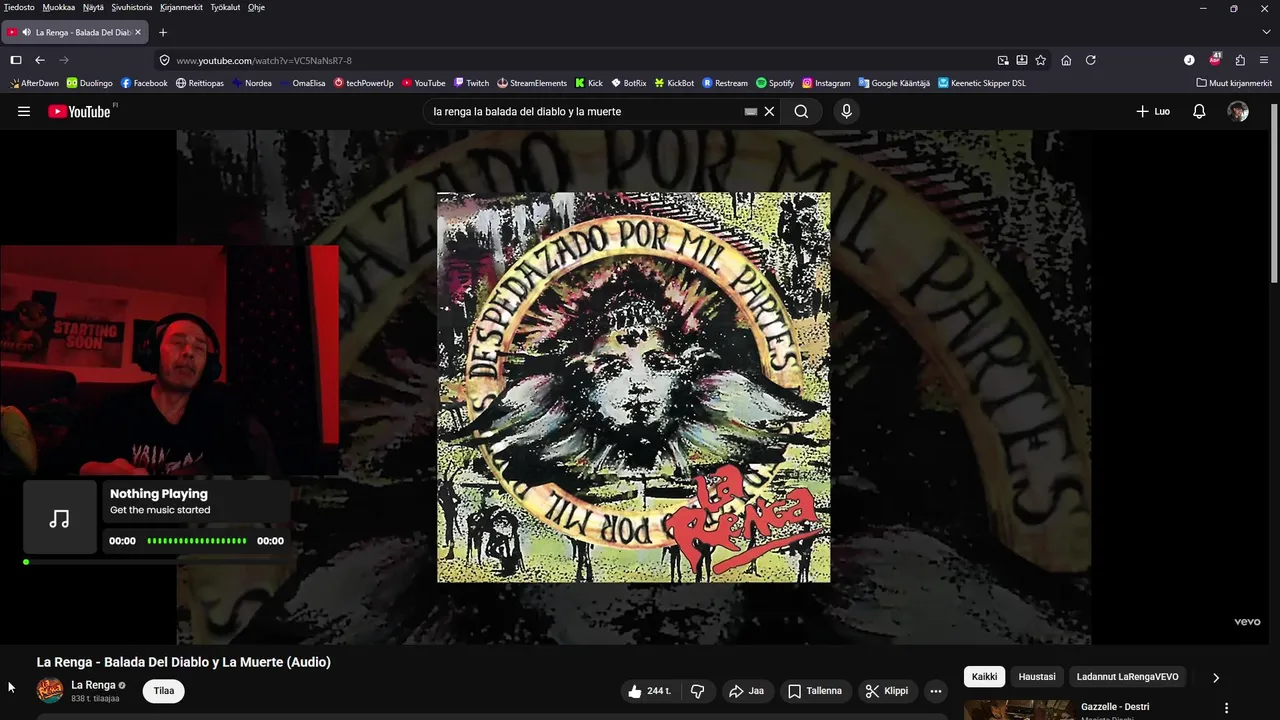Select the Kaikki filter chip
Screen dimensions: 1280x720
click(985, 677)
